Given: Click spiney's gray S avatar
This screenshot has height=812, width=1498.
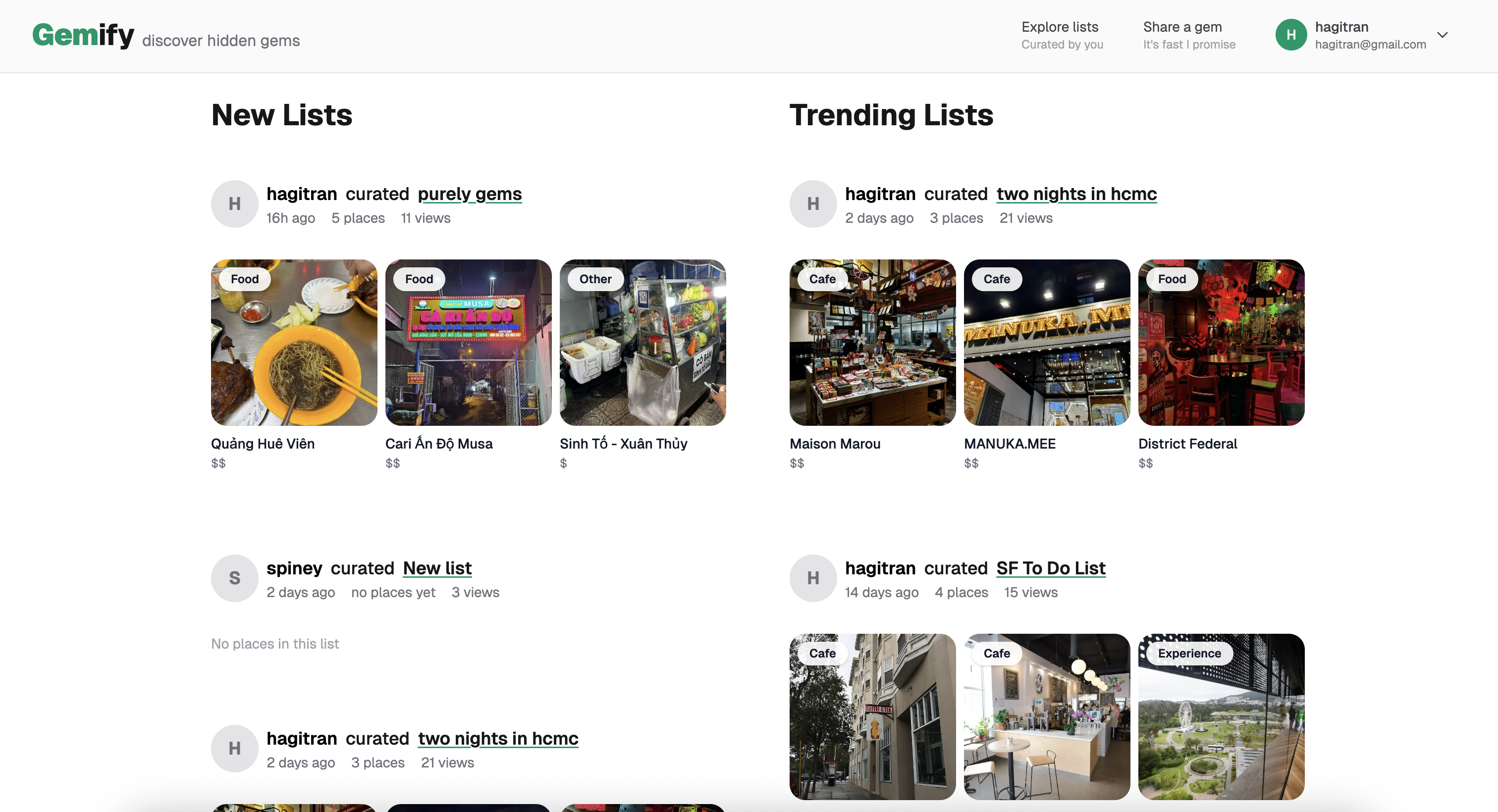Looking at the screenshot, I should point(234,578).
